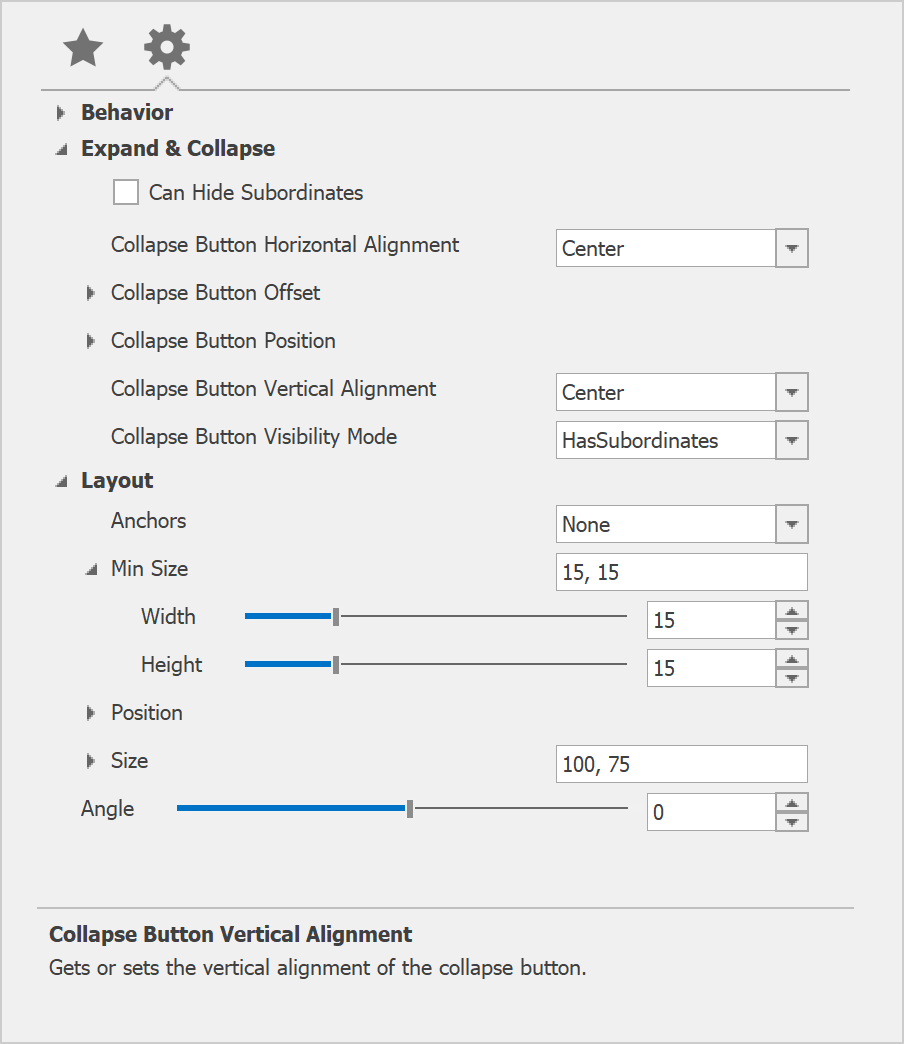Switch to the star favorites tab

point(83,48)
